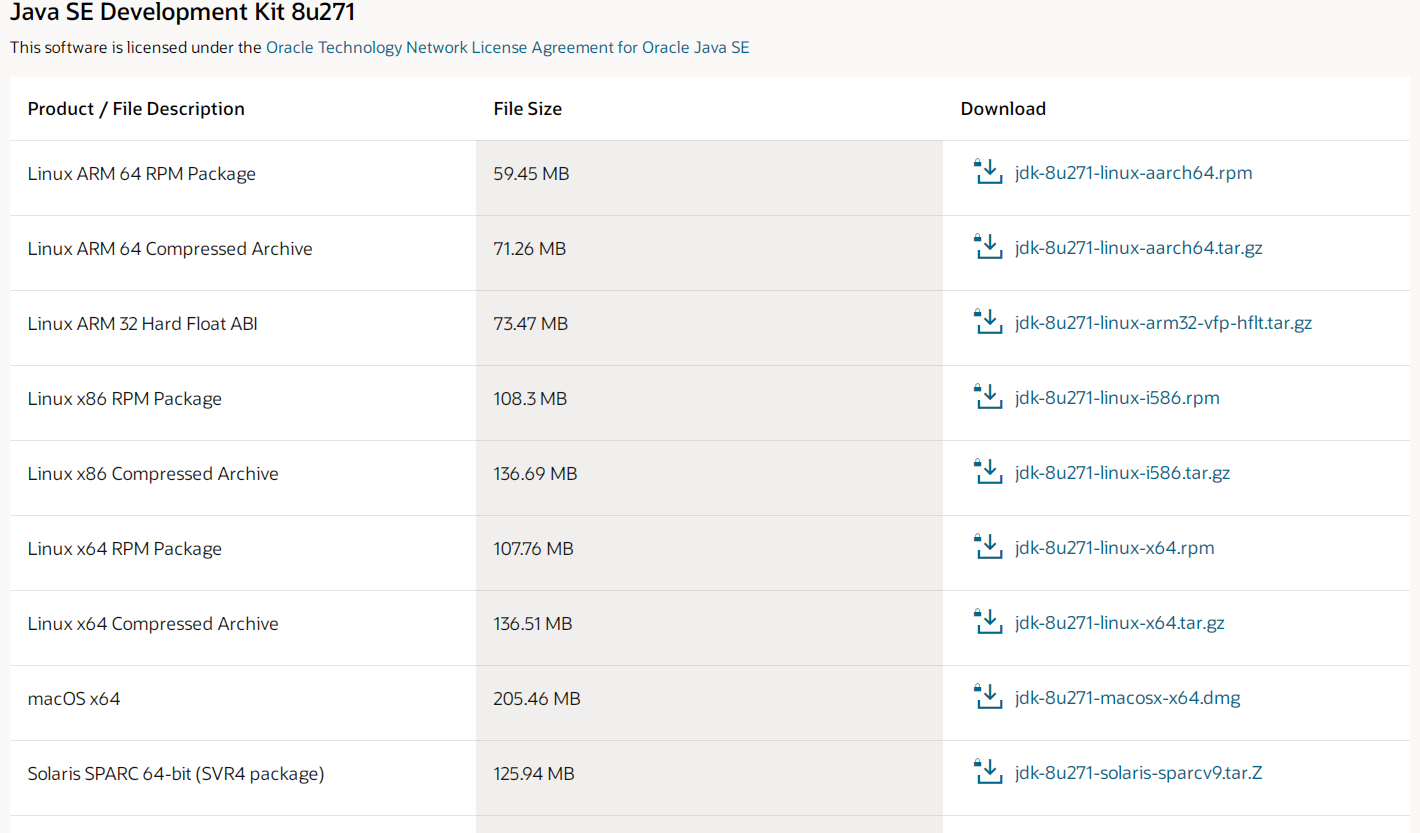This screenshot has width=1420, height=833.
Task: Download jdk-8u271-linux-aarch64.tar.gz link
Action: 1138,248
